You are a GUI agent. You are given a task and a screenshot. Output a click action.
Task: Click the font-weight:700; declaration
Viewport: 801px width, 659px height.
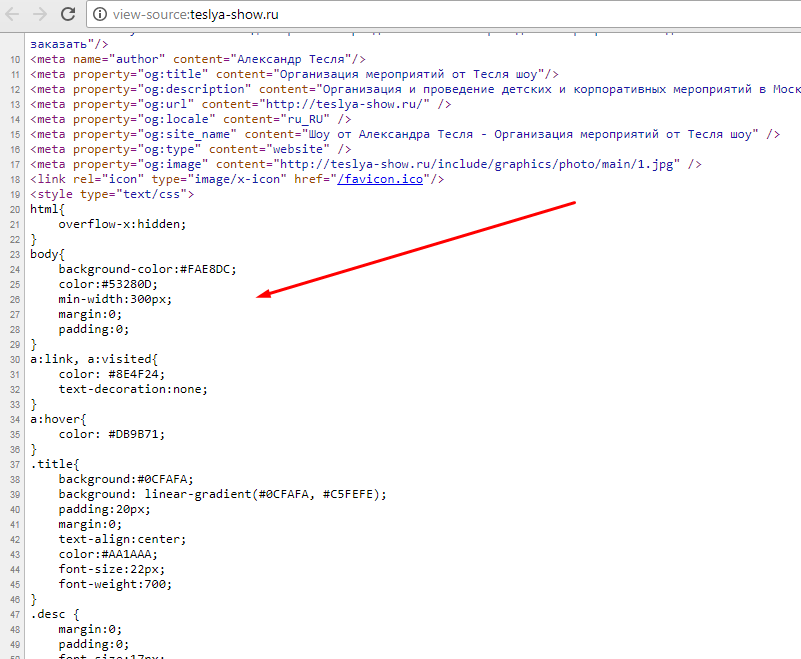(114, 584)
